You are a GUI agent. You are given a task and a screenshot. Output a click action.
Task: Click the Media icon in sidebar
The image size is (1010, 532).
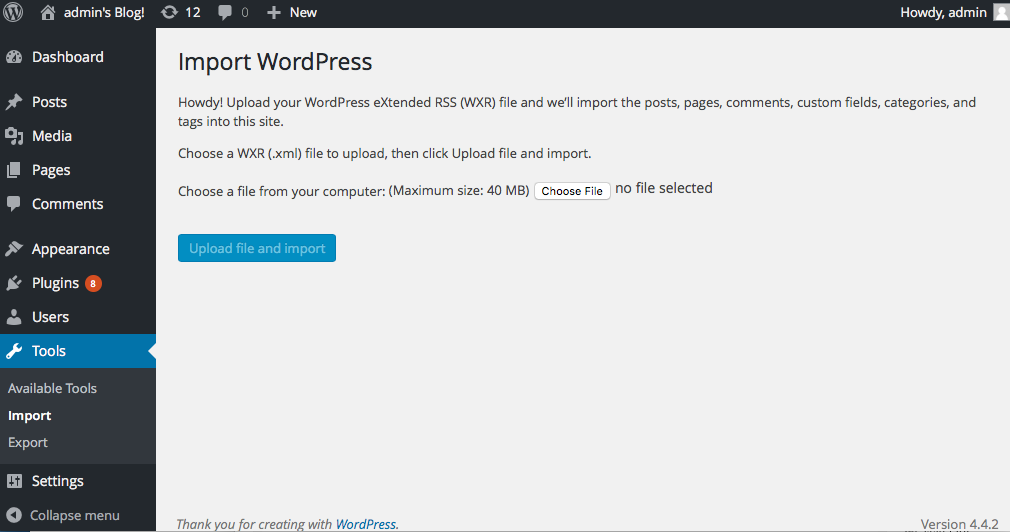point(14,136)
